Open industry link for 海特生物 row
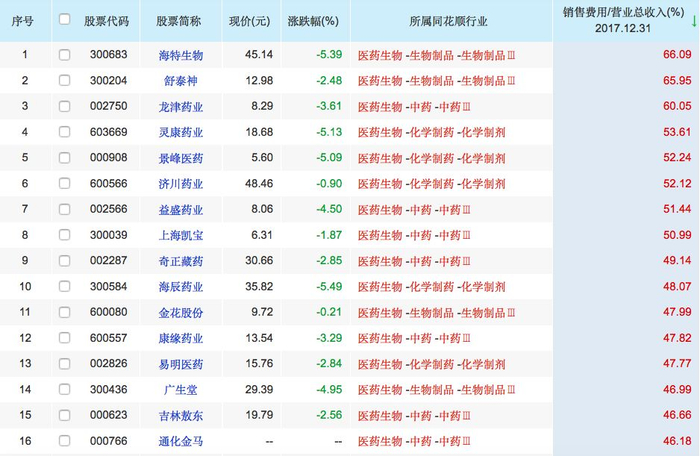The image size is (700, 456). [x=436, y=55]
